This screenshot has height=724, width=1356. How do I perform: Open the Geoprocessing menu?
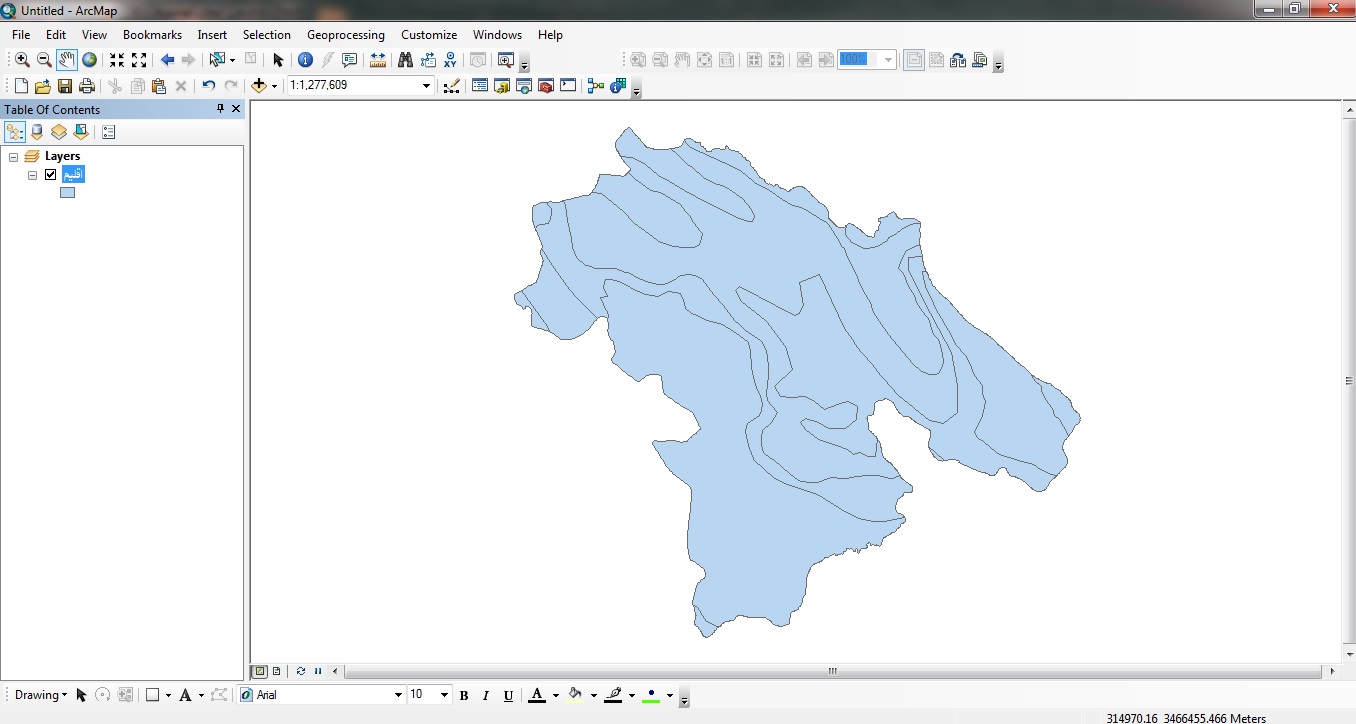tap(346, 35)
